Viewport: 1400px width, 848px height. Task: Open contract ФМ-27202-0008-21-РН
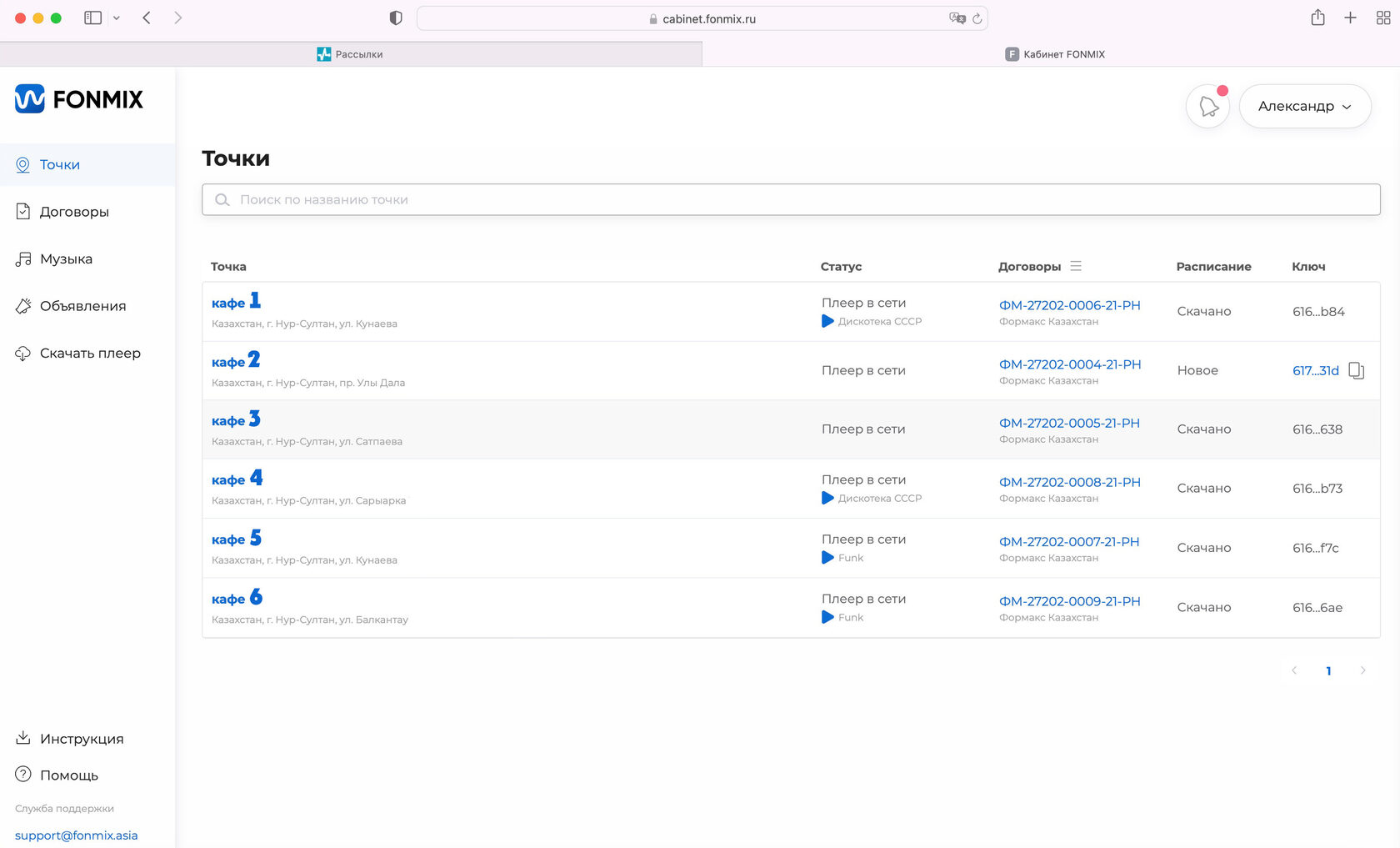click(1069, 483)
